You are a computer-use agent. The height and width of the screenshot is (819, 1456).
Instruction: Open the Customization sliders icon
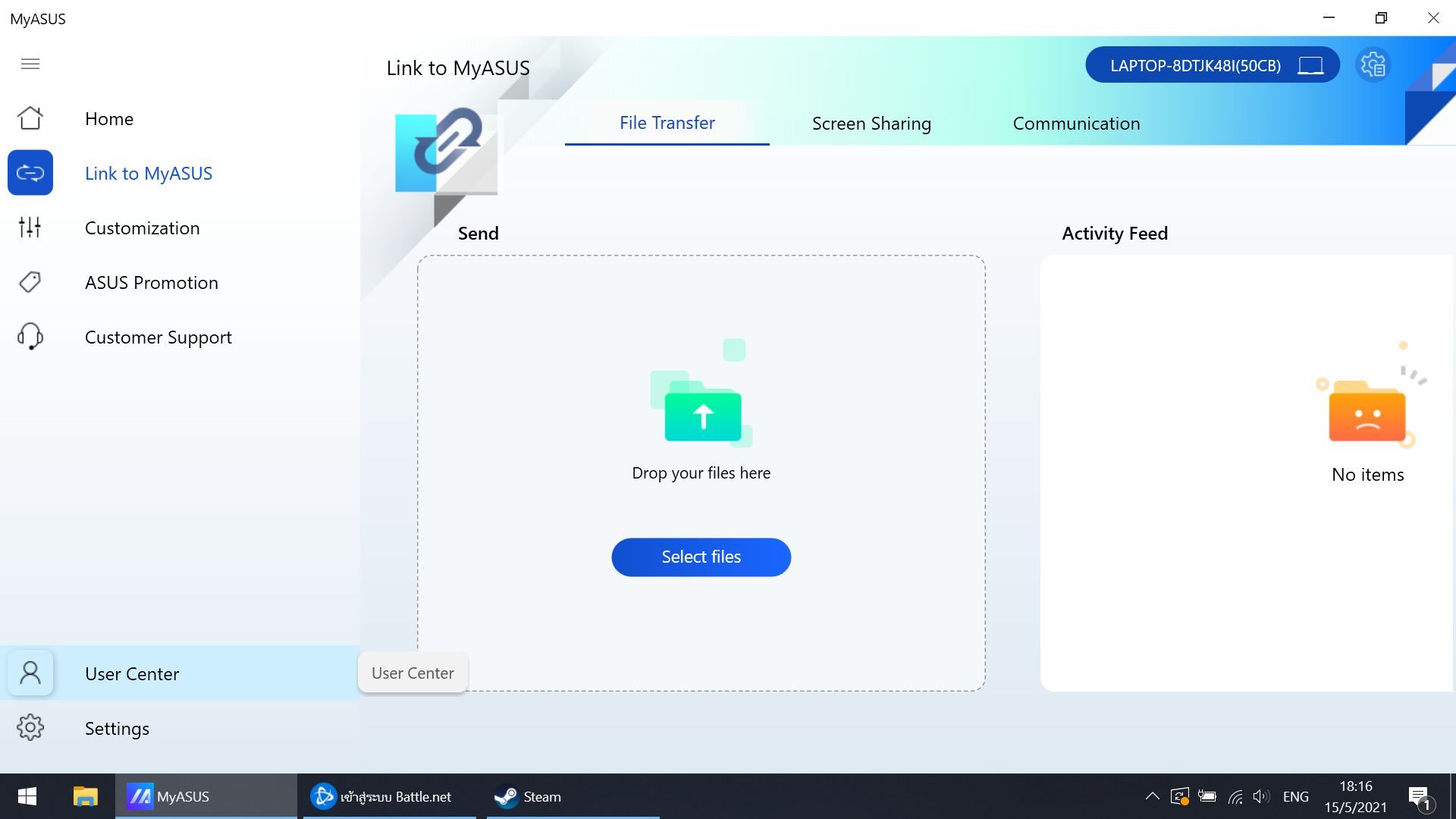(30, 227)
